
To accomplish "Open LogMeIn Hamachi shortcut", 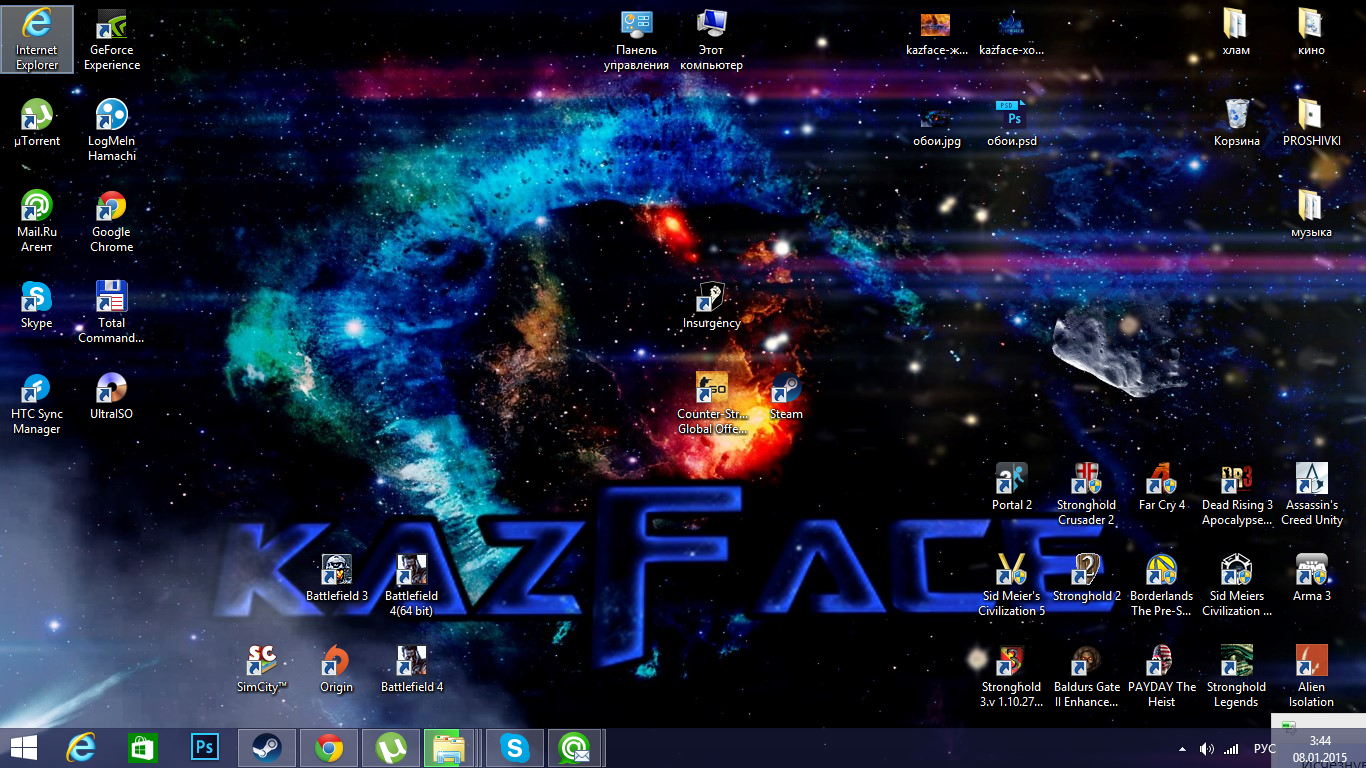I will pyautogui.click(x=112, y=129).
